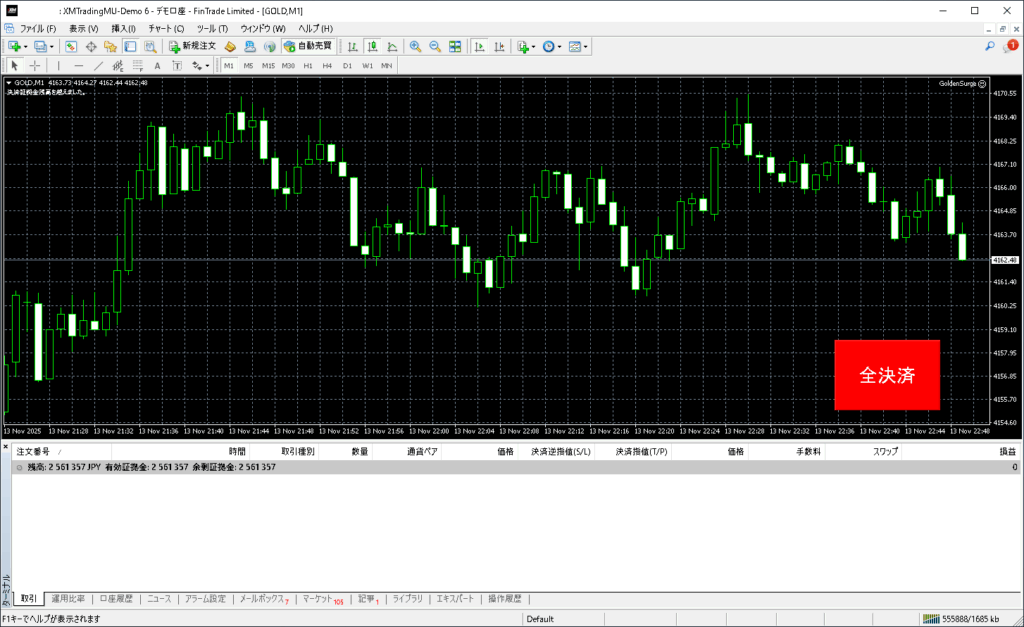The image size is (1024, 627).
Task: Click the zoom in magnifier icon
Action: click(415, 46)
